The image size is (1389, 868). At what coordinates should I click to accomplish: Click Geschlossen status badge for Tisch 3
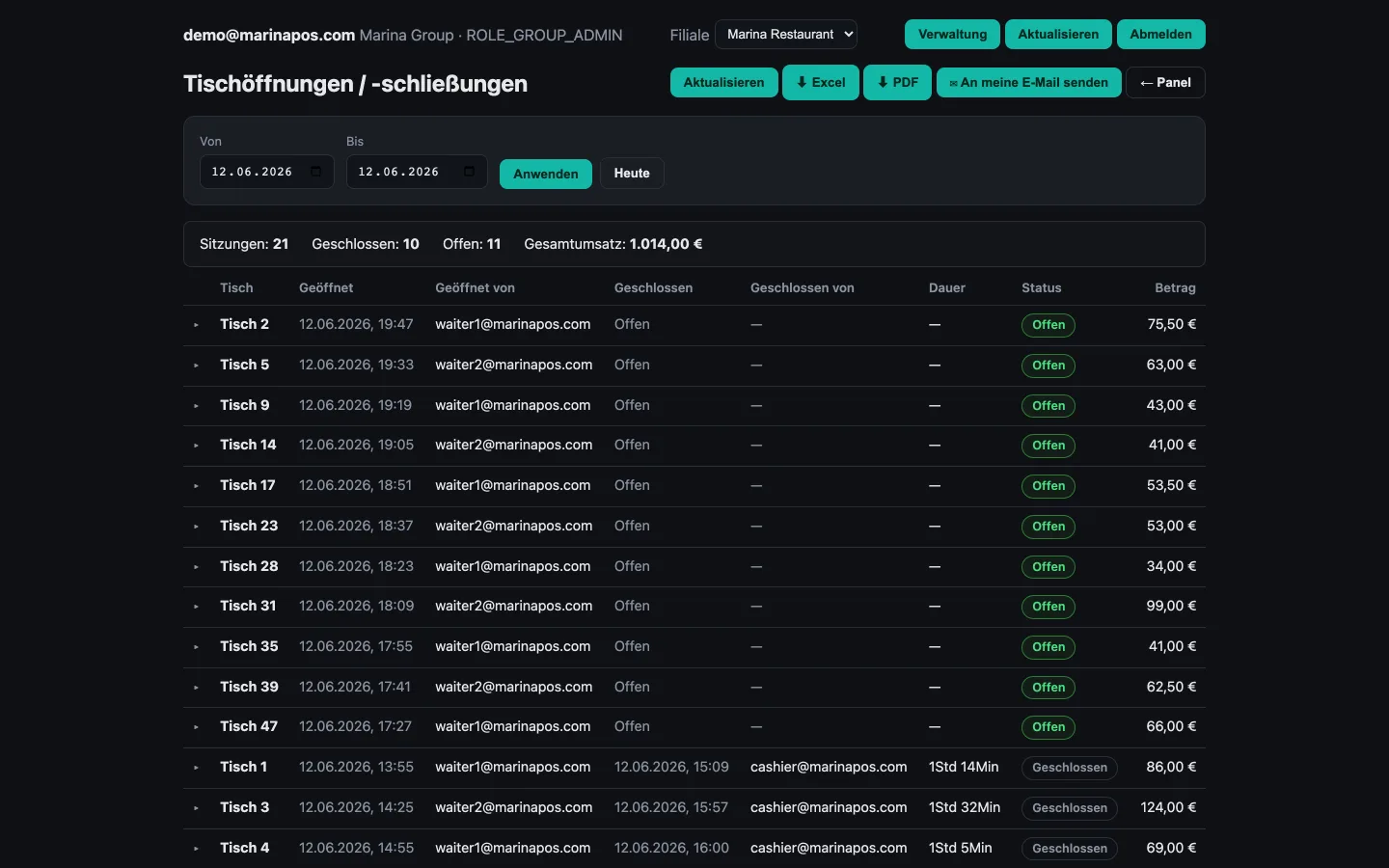tap(1070, 808)
